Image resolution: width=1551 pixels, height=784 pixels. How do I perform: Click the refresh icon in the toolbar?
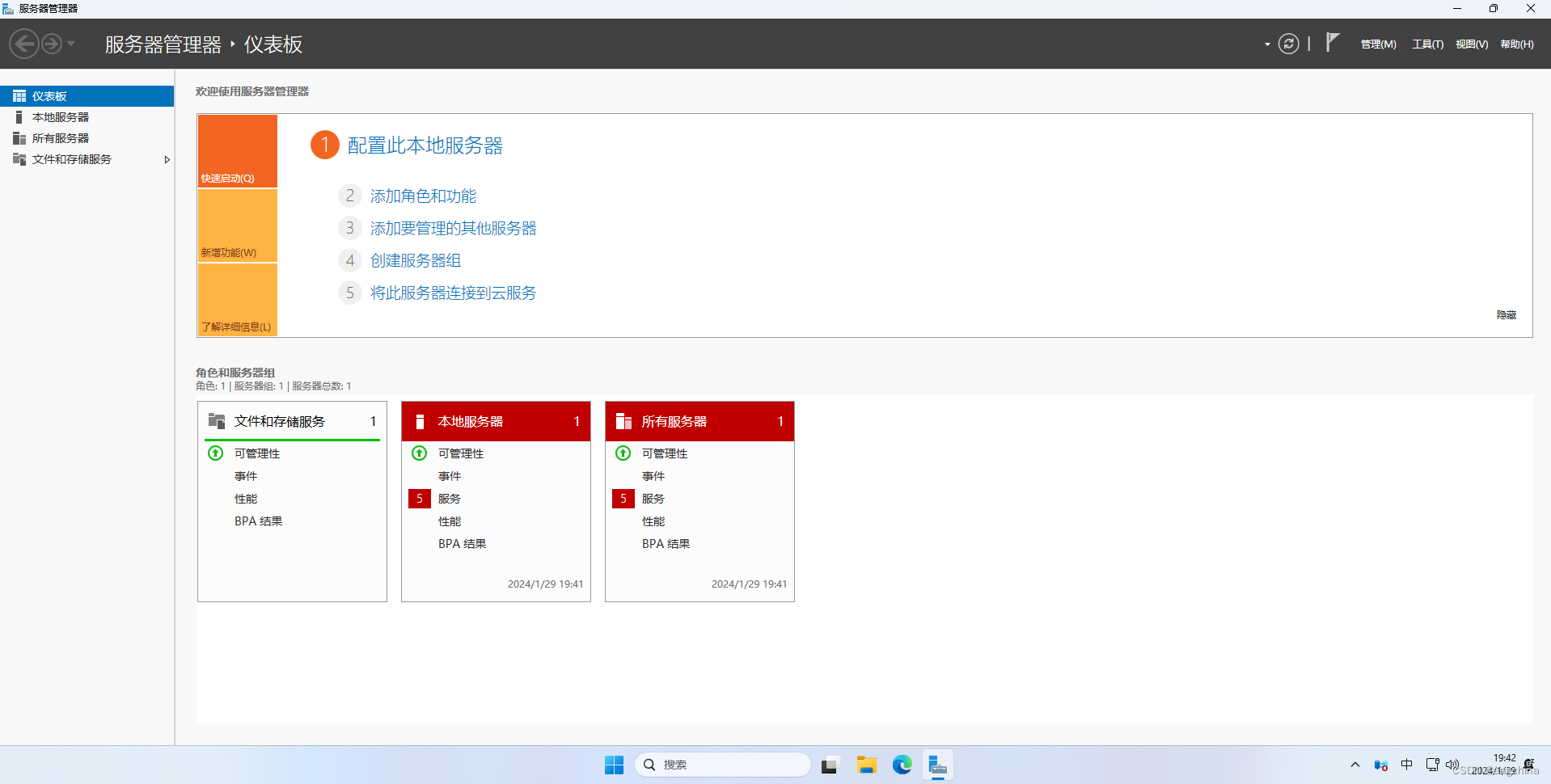point(1289,44)
